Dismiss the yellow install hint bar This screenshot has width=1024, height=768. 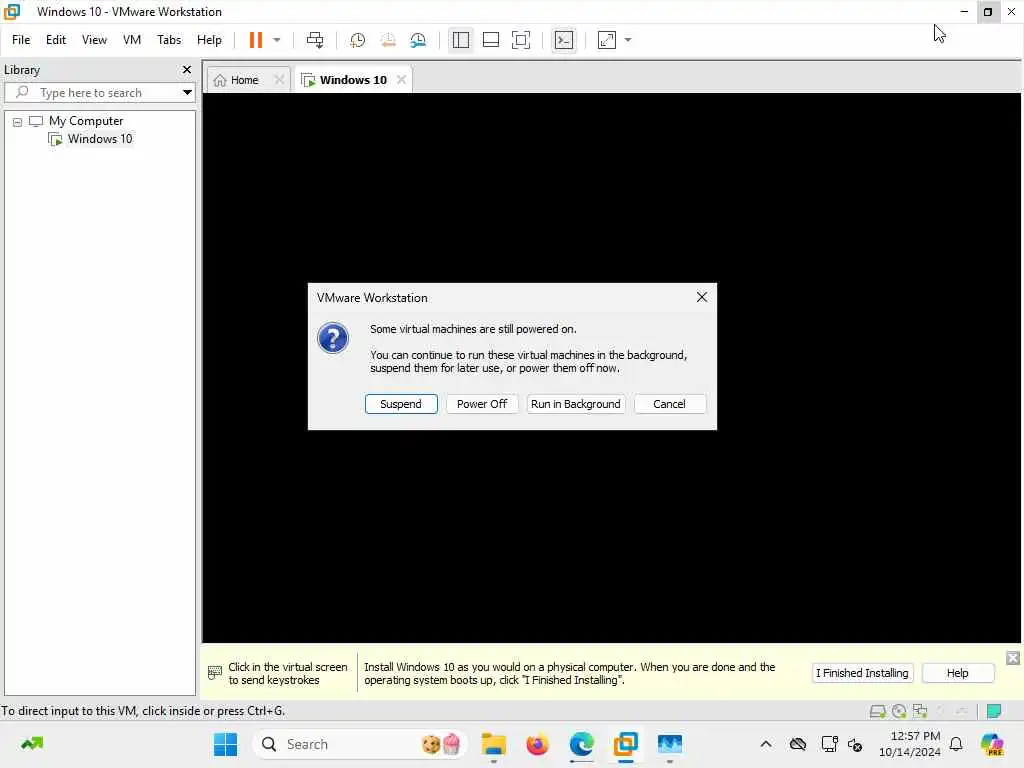(1013, 658)
